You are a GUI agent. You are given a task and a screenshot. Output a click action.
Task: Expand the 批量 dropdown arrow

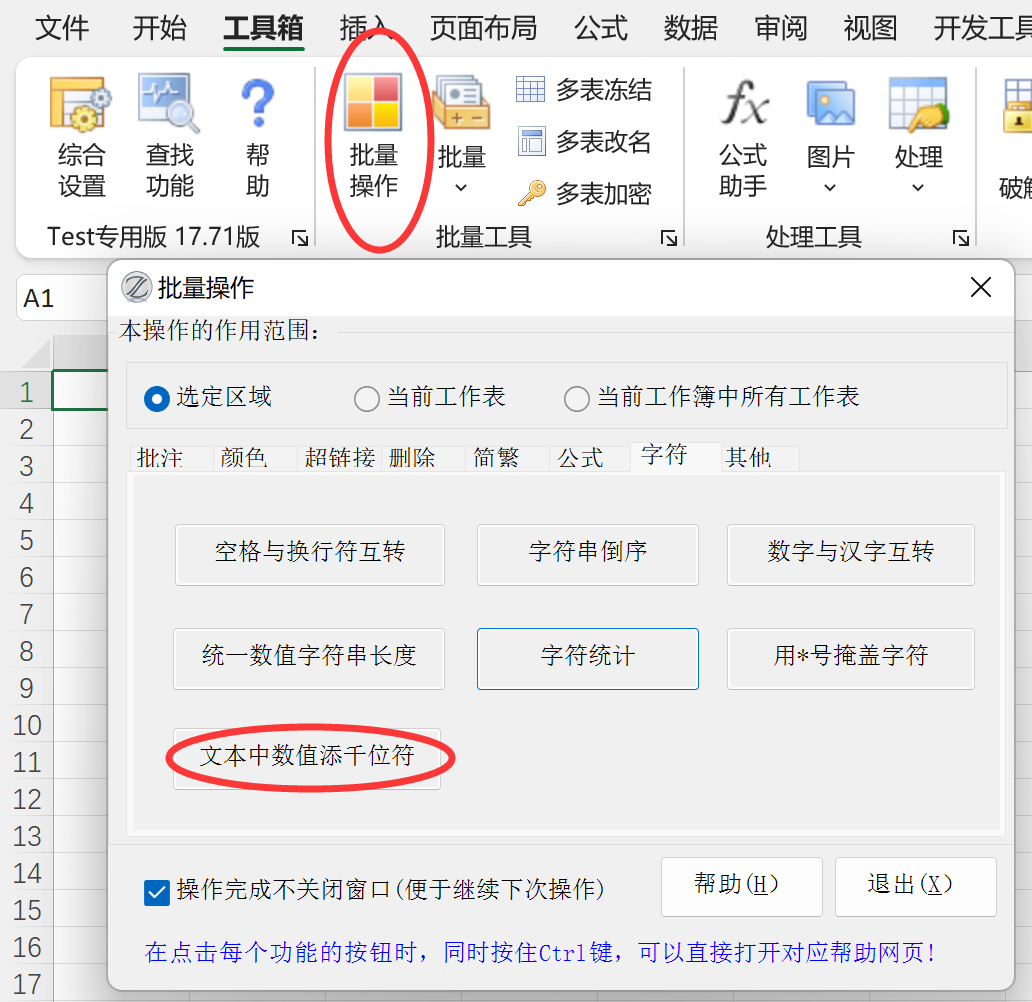click(461, 187)
